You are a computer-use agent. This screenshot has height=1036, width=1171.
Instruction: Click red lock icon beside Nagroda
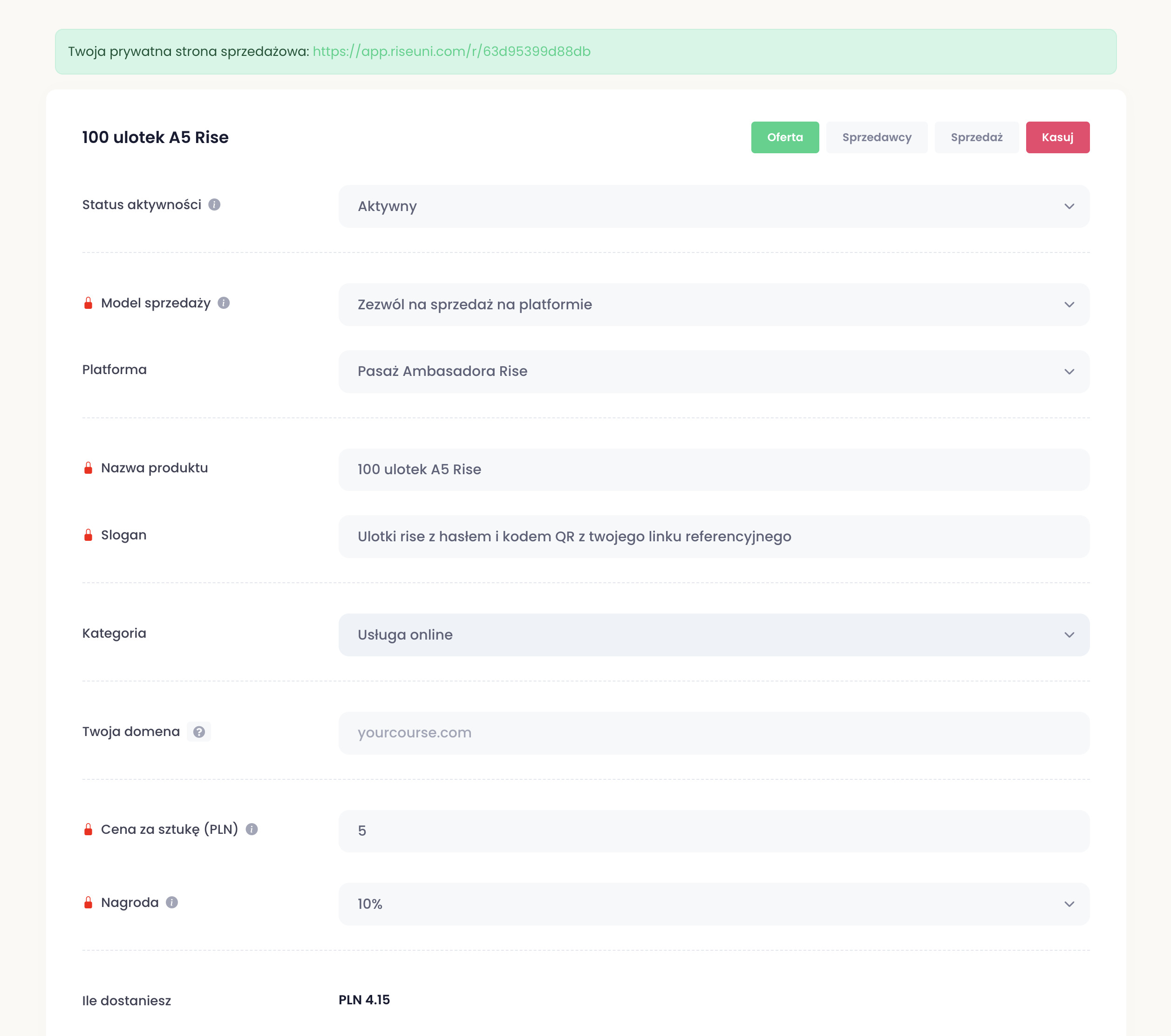(x=88, y=902)
